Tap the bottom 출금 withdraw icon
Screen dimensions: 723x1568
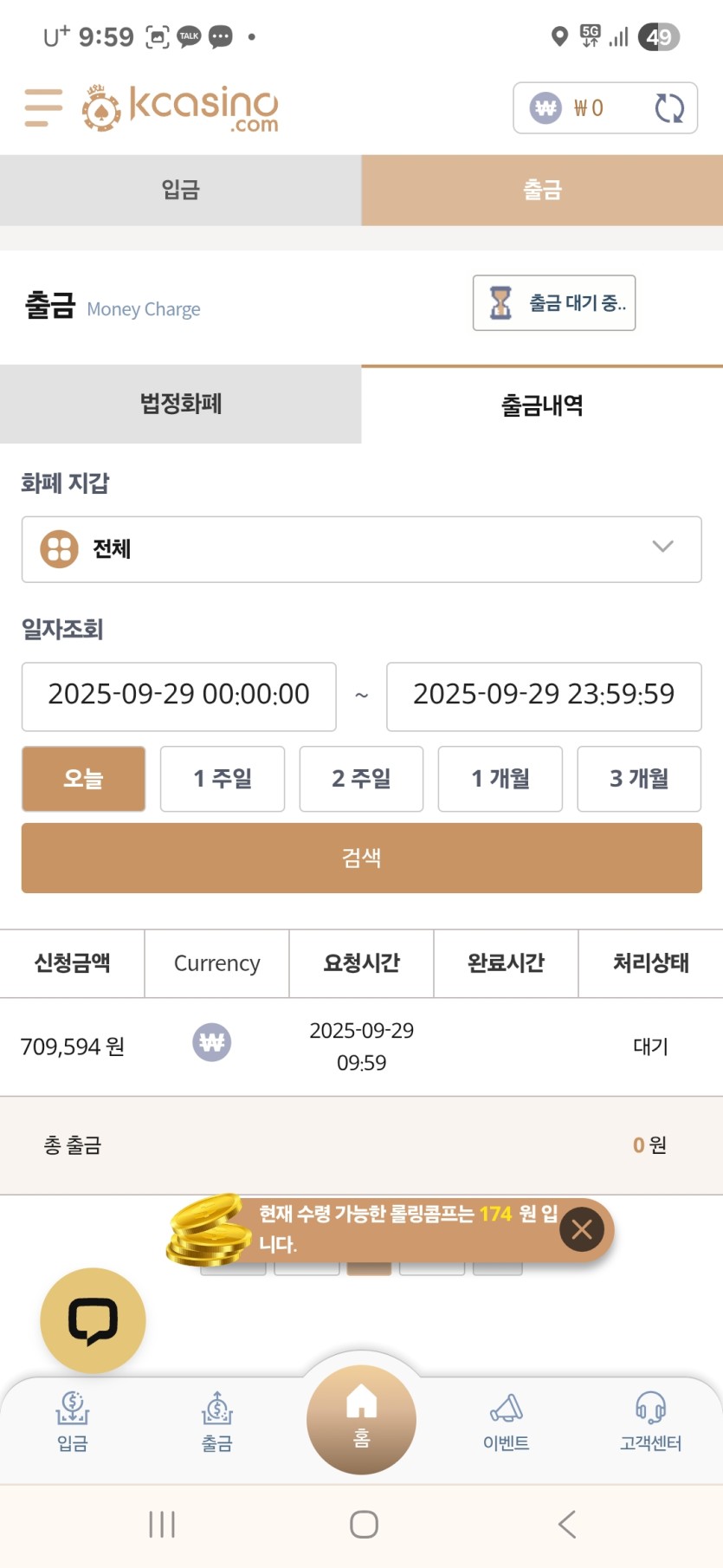[x=216, y=1422]
